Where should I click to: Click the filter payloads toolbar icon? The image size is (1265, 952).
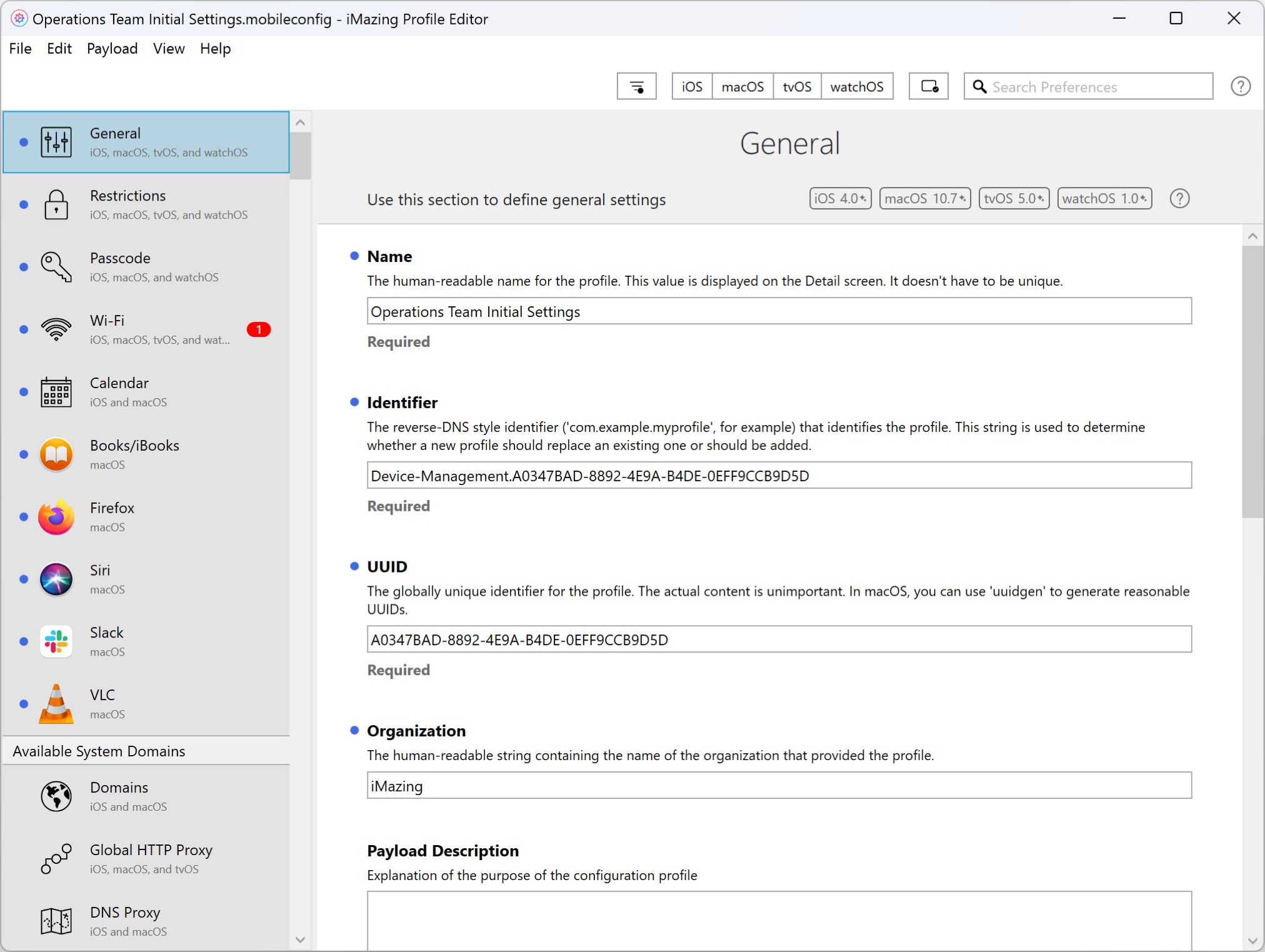tap(636, 87)
